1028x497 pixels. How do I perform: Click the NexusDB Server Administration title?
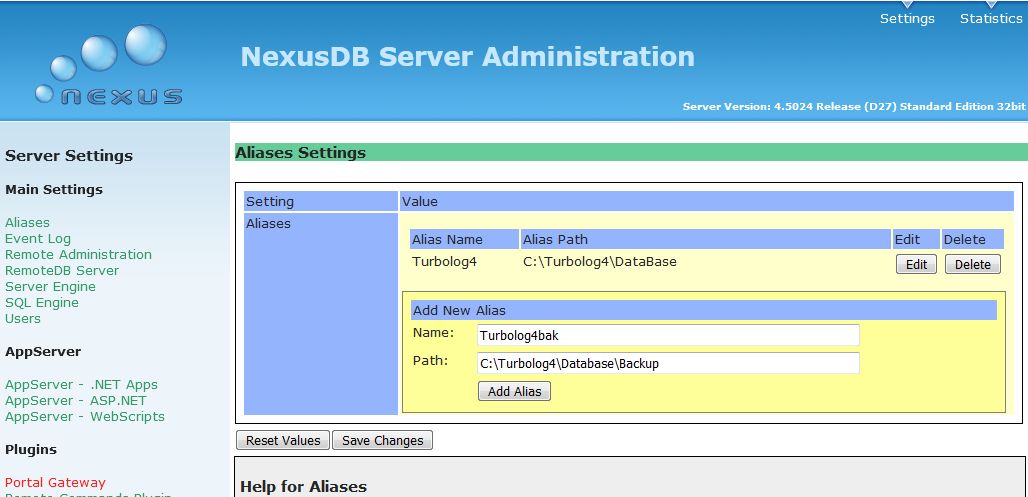coord(467,56)
